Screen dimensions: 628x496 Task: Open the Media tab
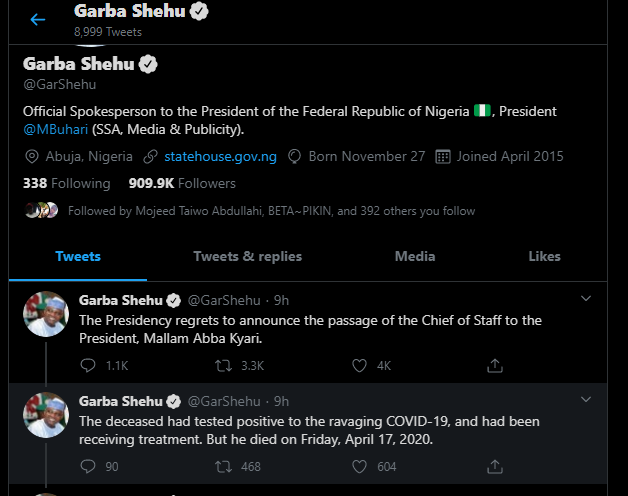click(415, 256)
